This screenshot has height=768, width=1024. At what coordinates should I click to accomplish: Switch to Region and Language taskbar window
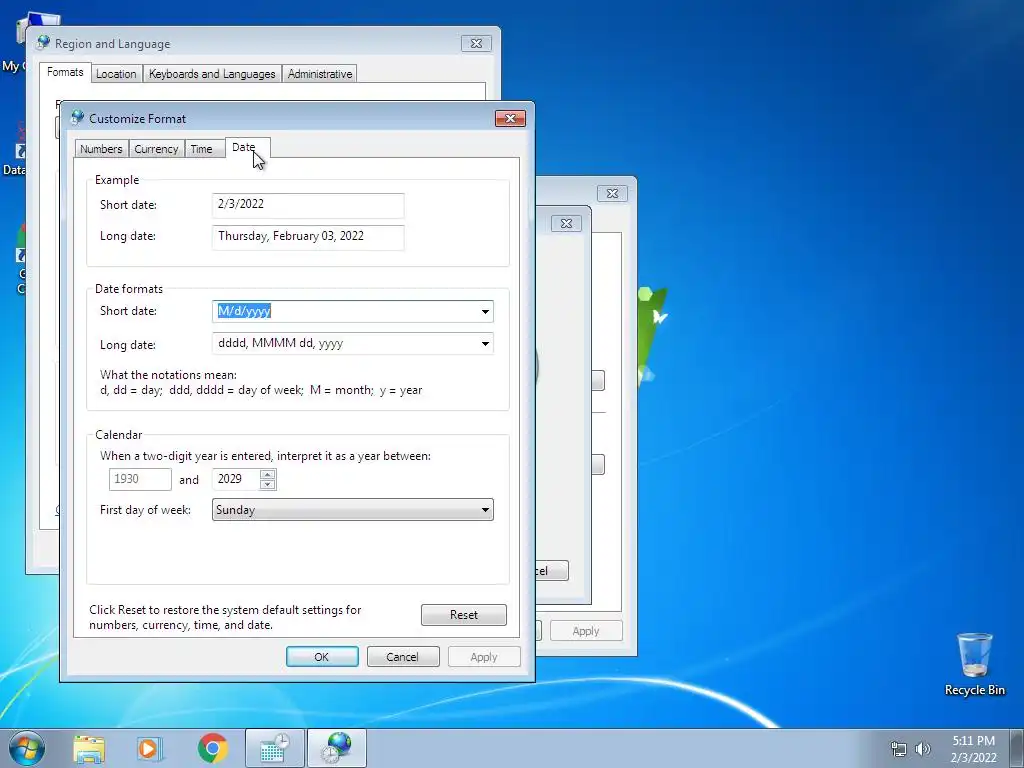(x=337, y=748)
